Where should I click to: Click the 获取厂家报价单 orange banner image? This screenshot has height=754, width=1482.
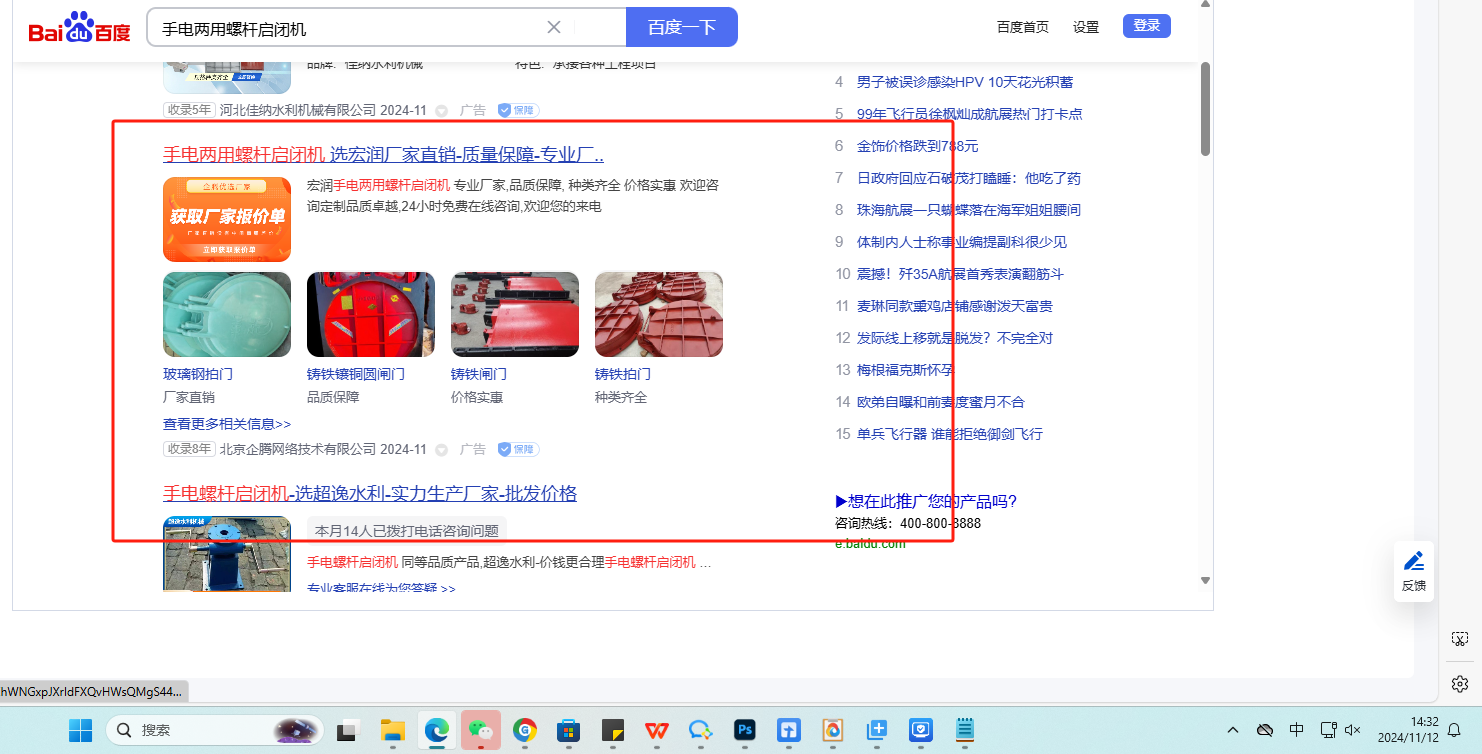click(227, 220)
